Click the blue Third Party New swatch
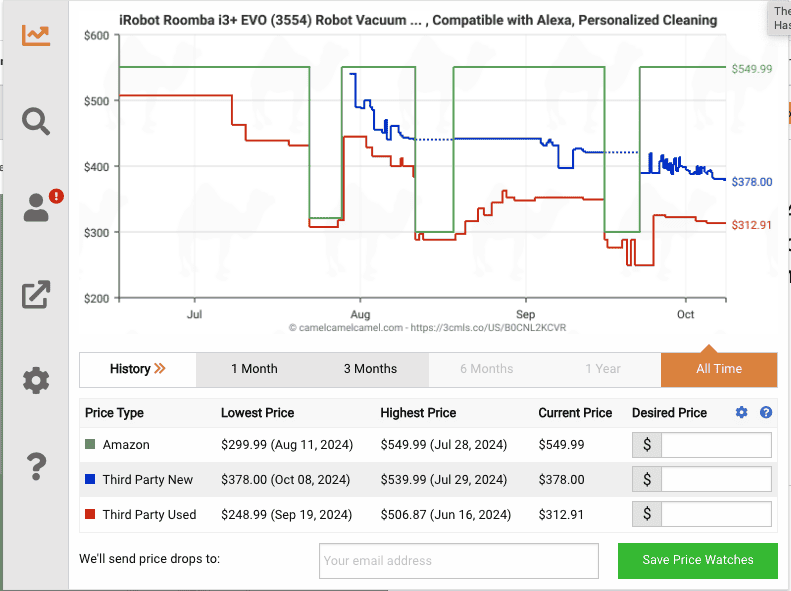 pos(90,480)
